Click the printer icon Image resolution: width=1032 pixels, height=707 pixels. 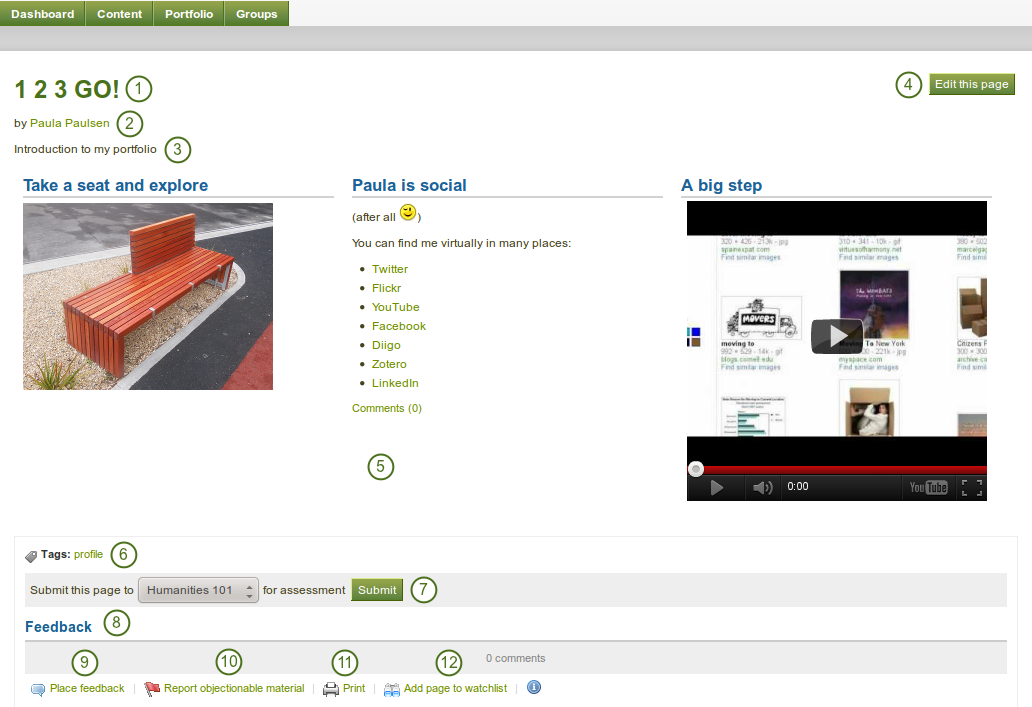[x=330, y=689]
